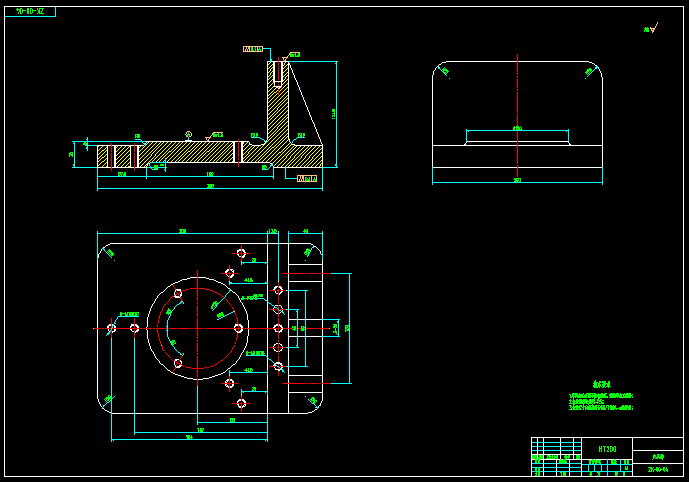This screenshot has height=482, width=689.
Task: Select the surface roughness symbol in the sheet's top-right corner
Action: (651, 29)
